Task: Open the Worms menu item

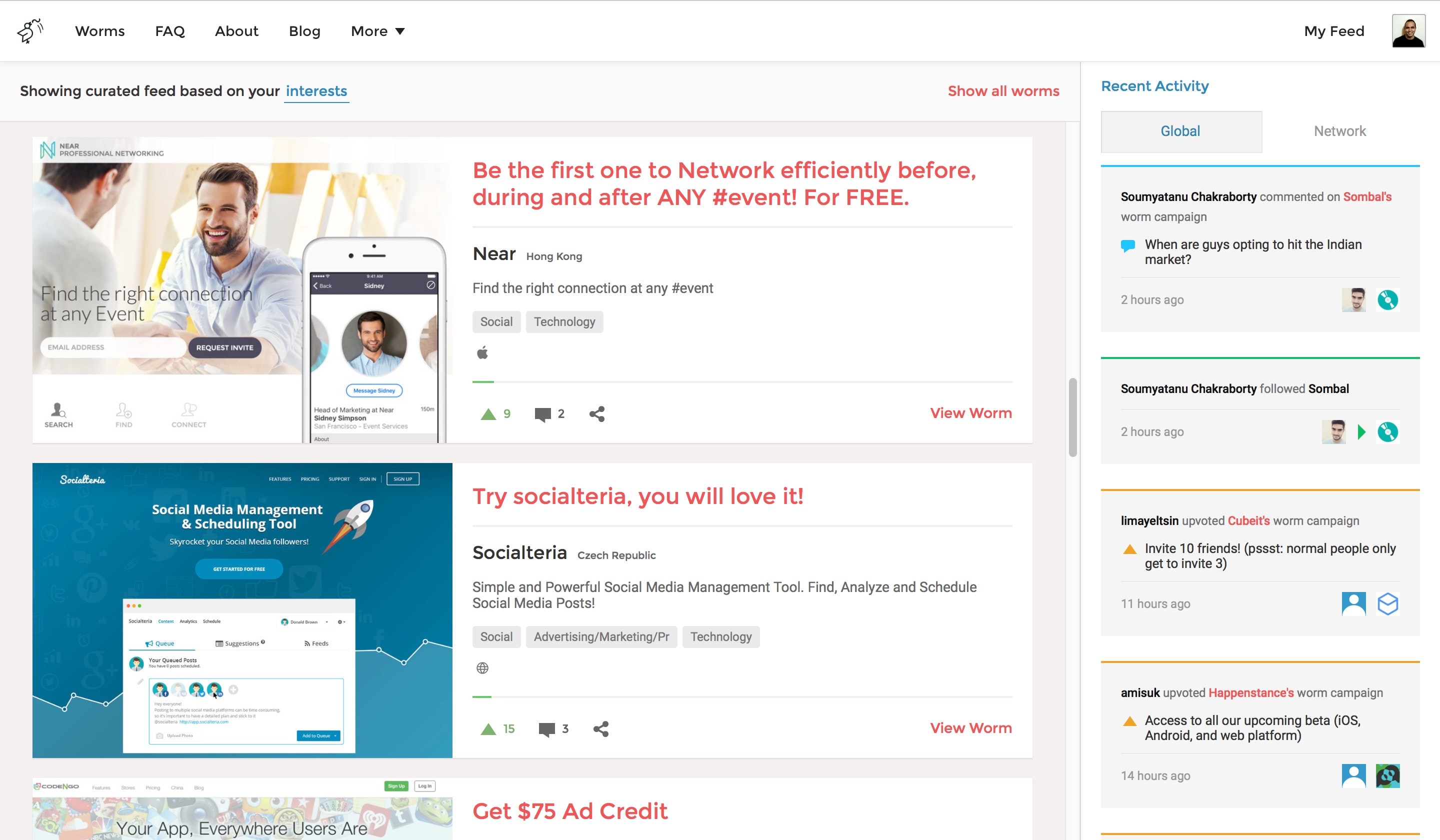Action: (x=99, y=31)
